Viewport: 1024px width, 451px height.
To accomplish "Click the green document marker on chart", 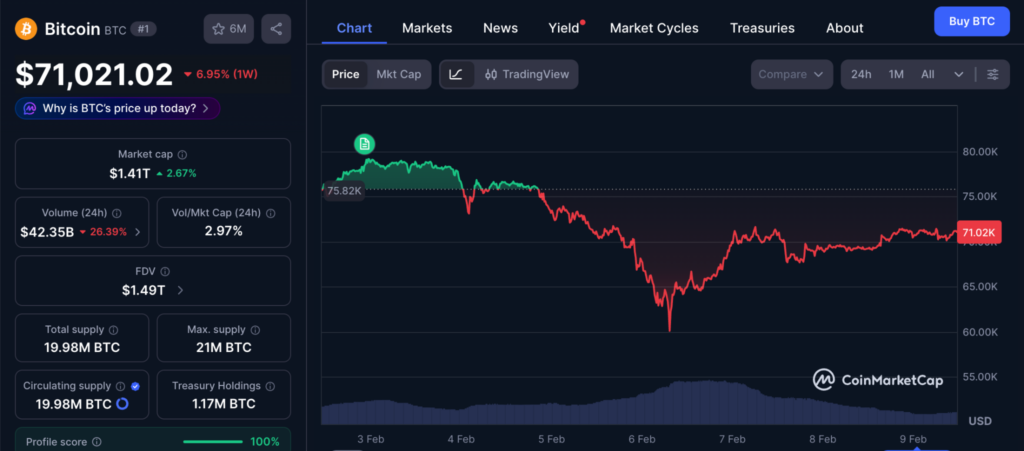I will click(365, 144).
